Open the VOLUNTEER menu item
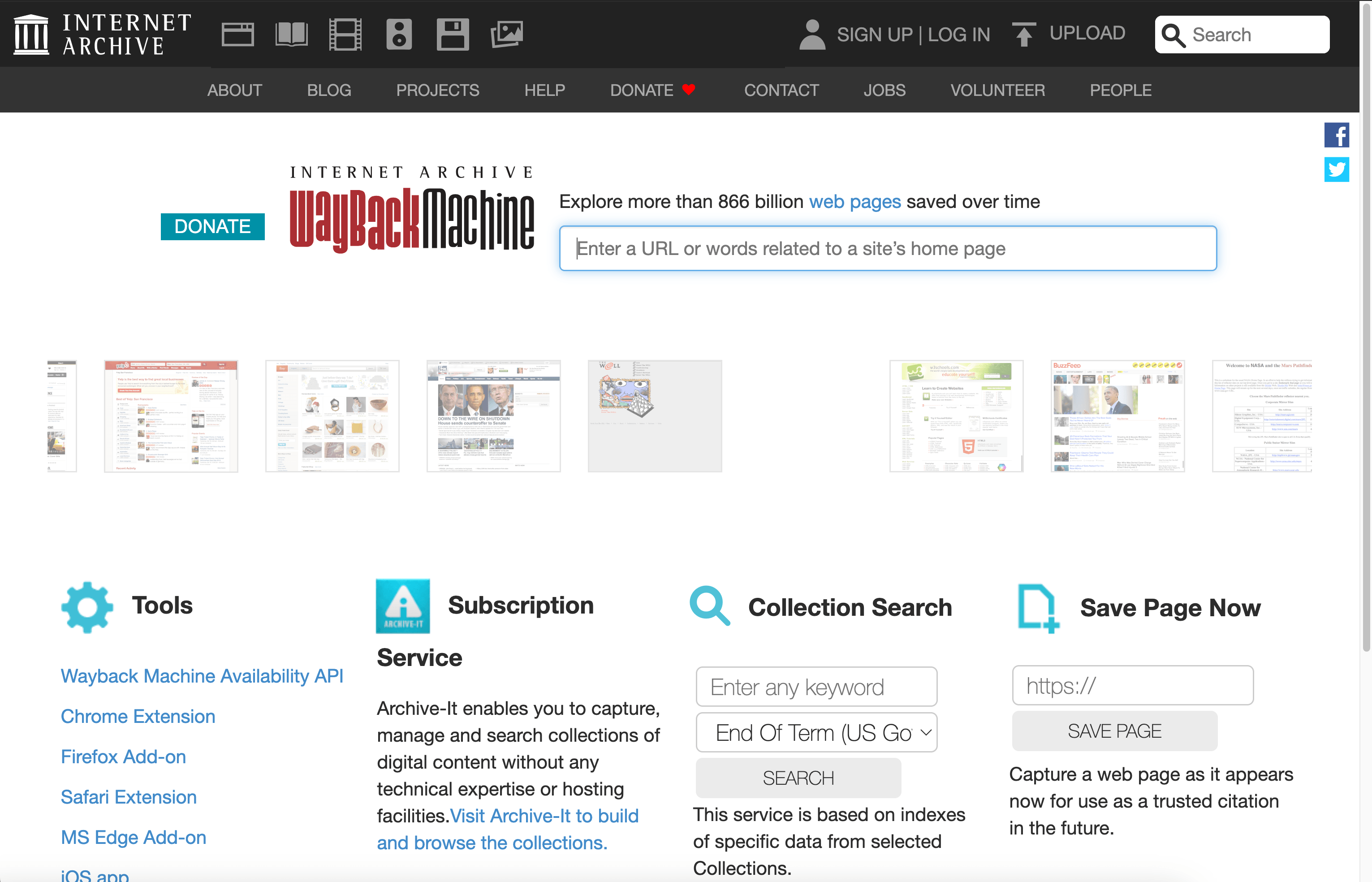 coord(997,90)
